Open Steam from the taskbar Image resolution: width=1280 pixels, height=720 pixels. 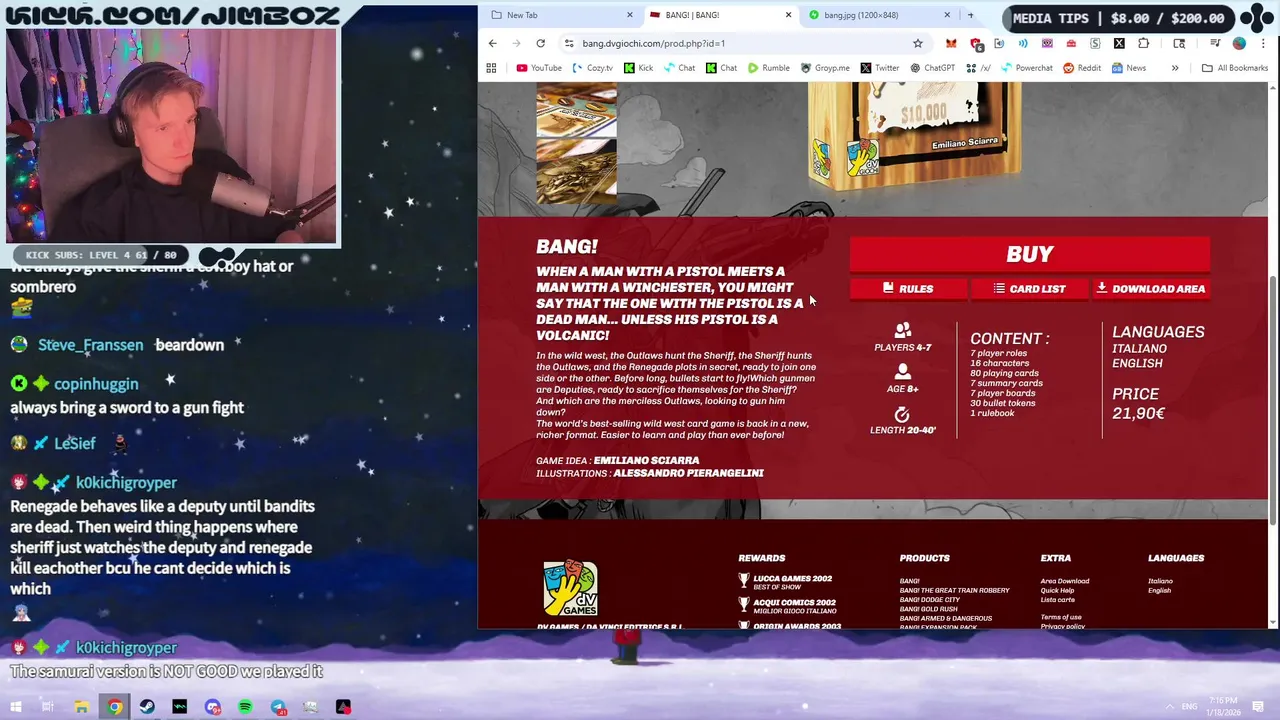click(x=147, y=707)
